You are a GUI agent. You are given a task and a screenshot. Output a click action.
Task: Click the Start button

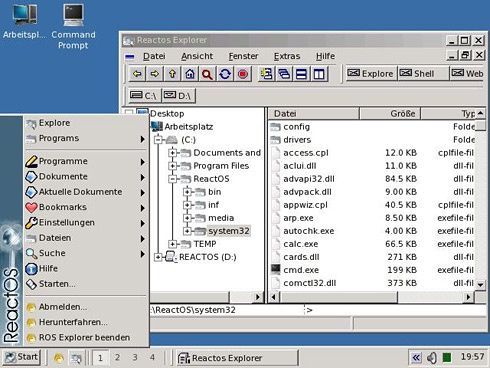[21, 358]
